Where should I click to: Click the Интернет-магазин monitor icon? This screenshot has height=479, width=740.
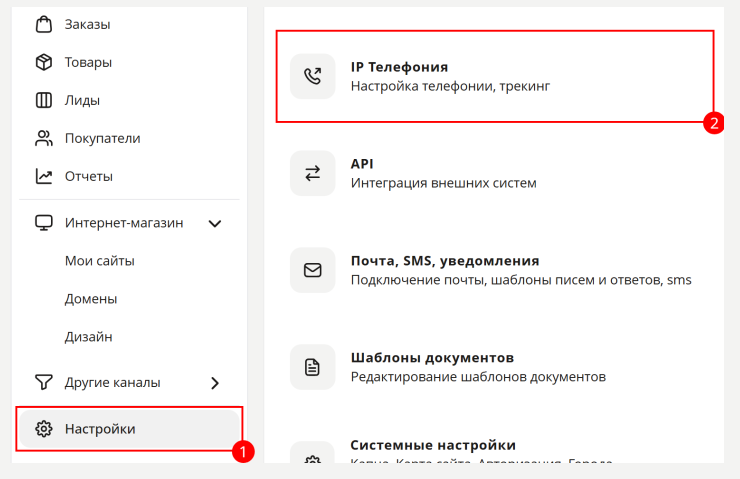pyautogui.click(x=44, y=223)
